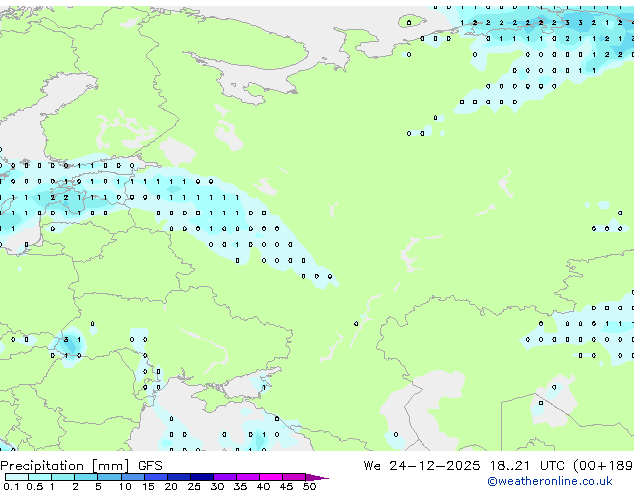The width and height of the screenshot is (634, 490).
Task: Click the '0.1' legend scale label
Action: (11, 486)
